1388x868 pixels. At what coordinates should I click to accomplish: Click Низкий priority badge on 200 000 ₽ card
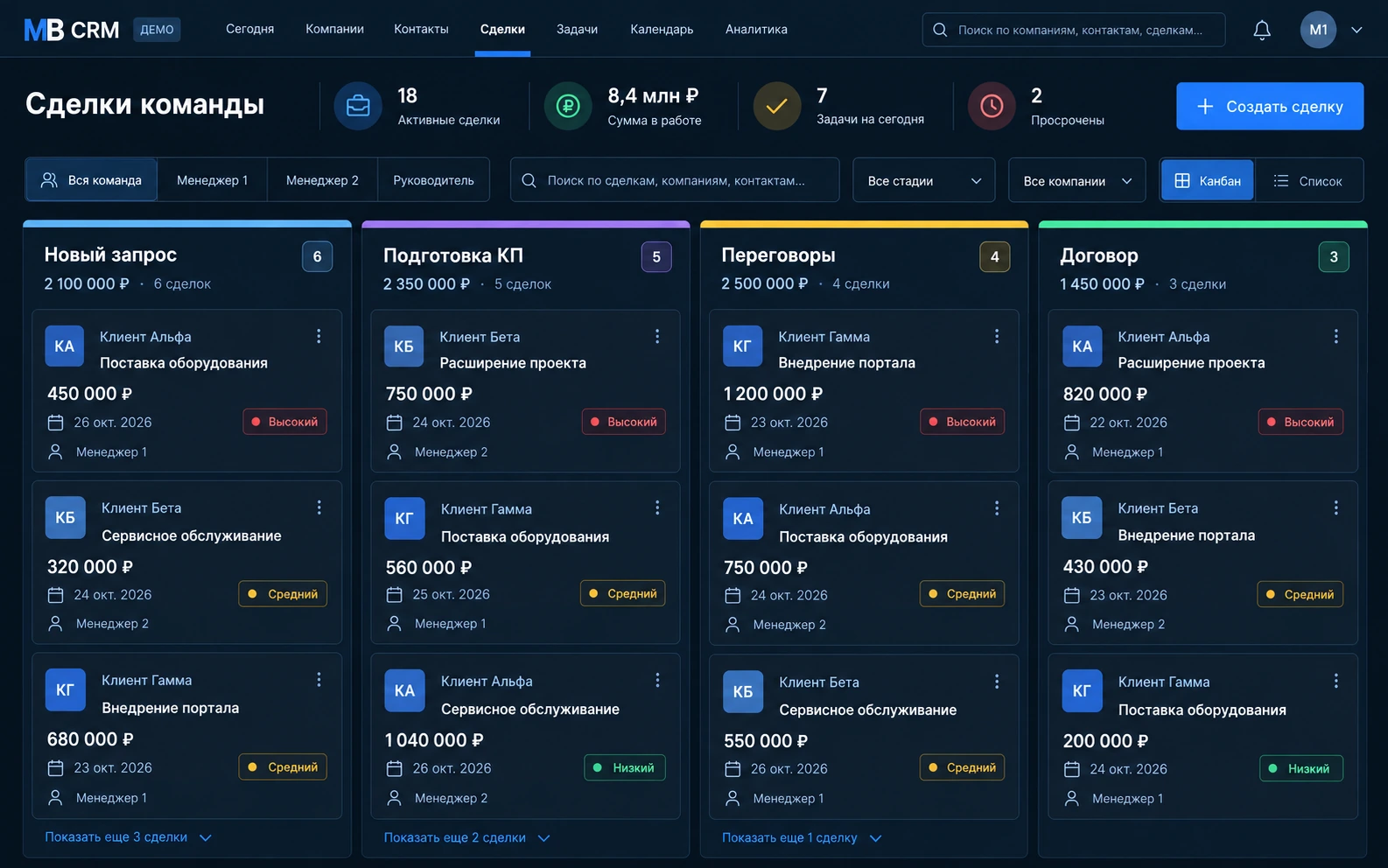pyautogui.click(x=1301, y=768)
